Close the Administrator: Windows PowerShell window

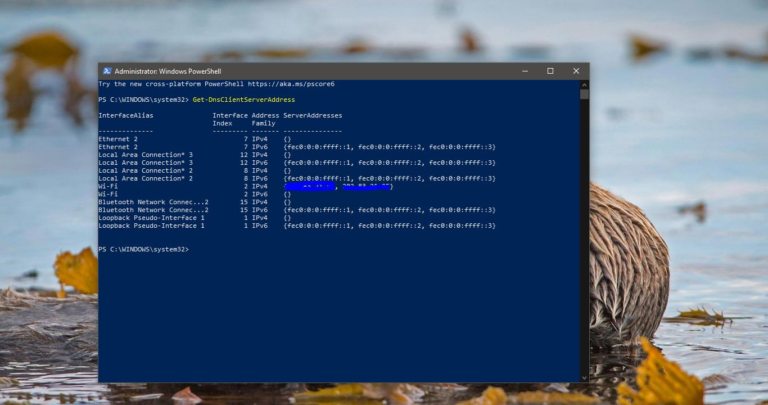point(576,71)
